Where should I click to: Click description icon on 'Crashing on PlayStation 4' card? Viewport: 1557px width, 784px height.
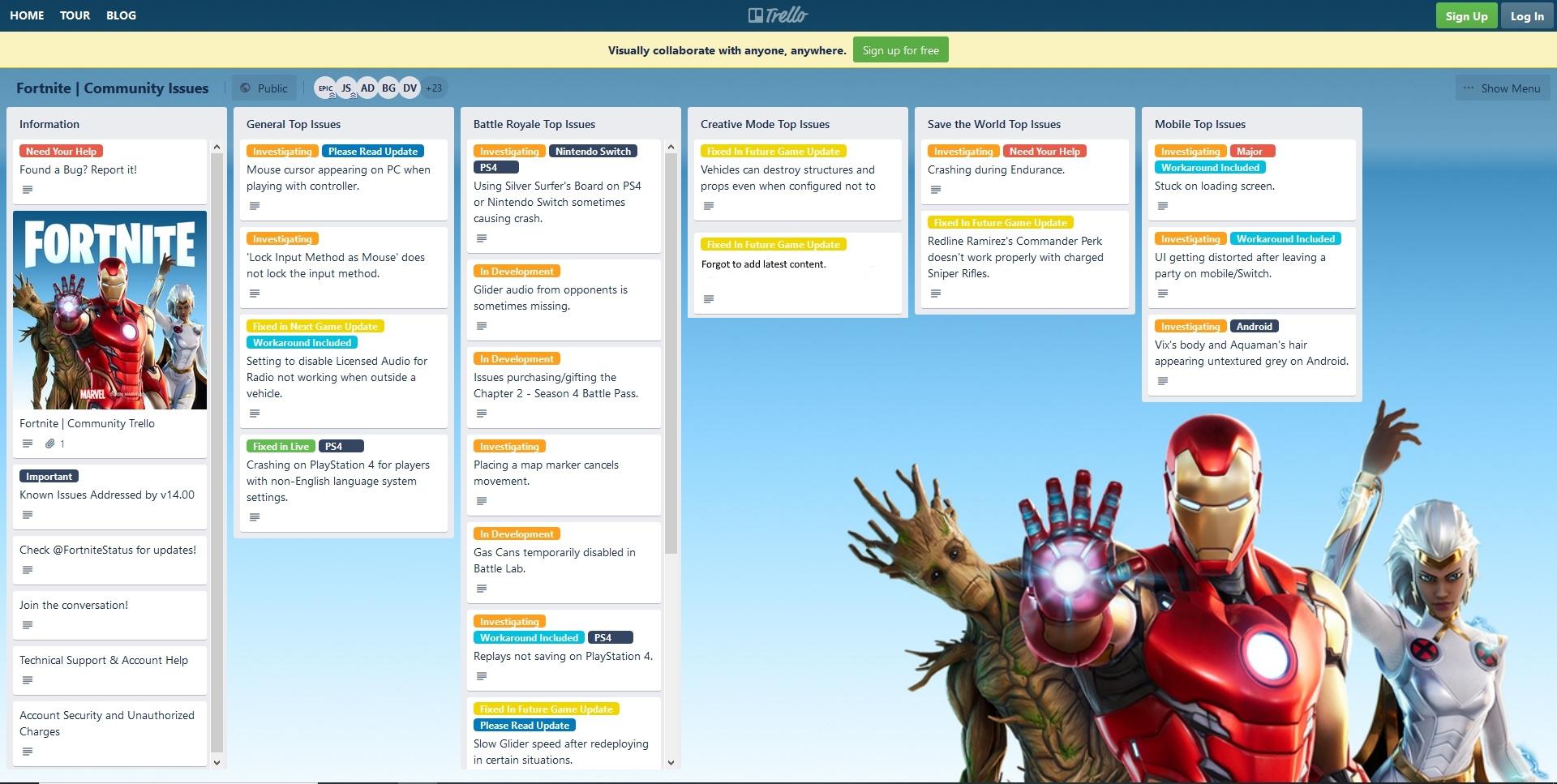click(255, 517)
